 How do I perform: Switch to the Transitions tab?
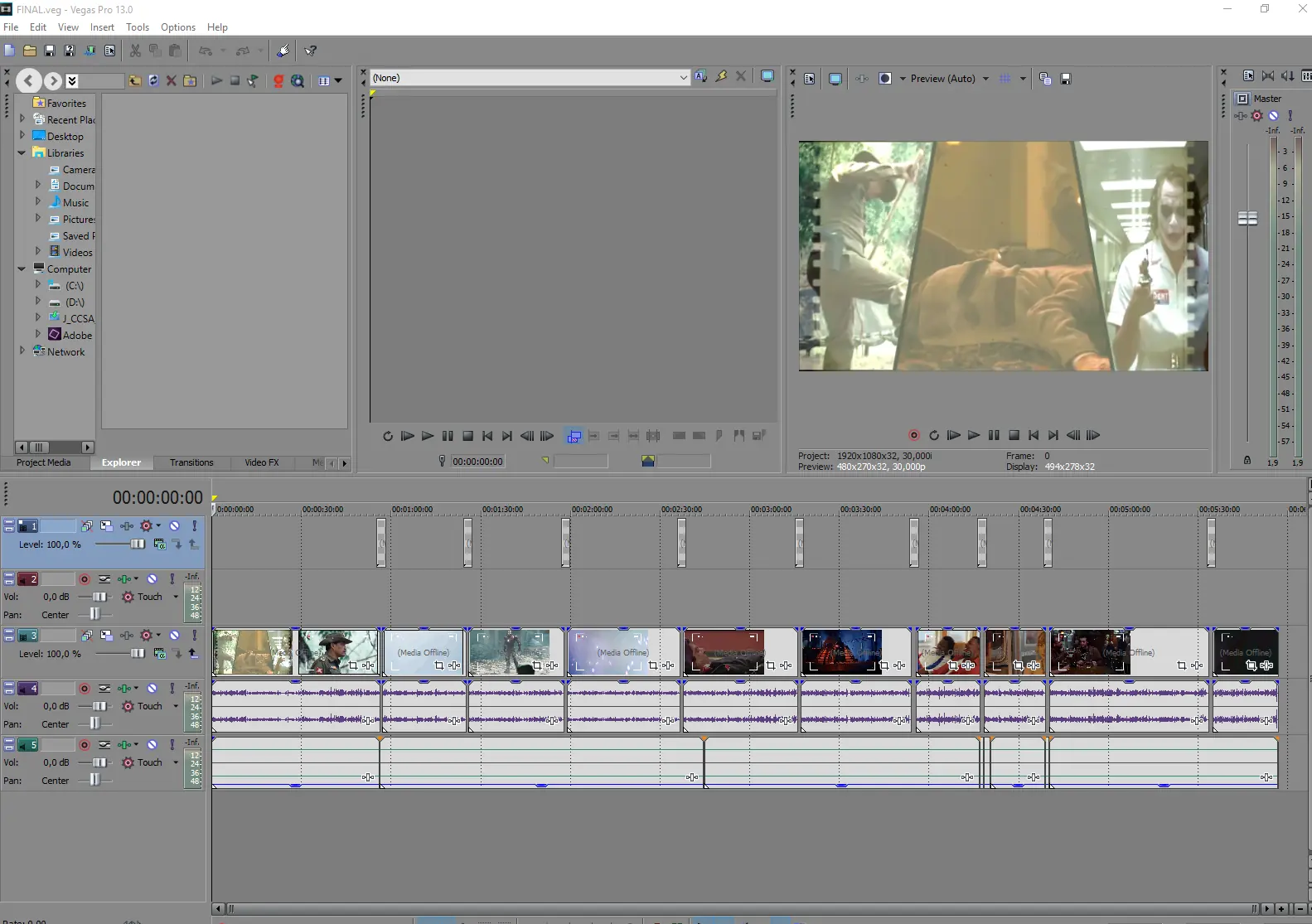tap(191, 462)
